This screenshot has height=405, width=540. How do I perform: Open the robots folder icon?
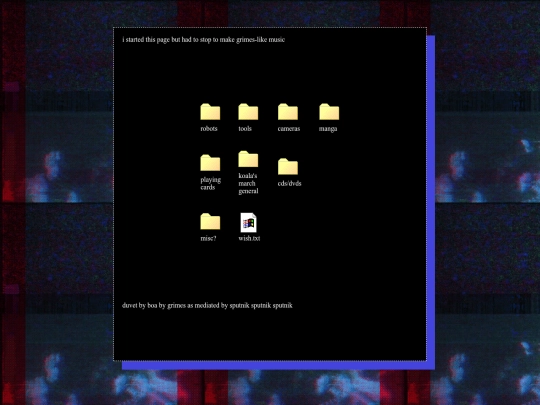(x=210, y=112)
